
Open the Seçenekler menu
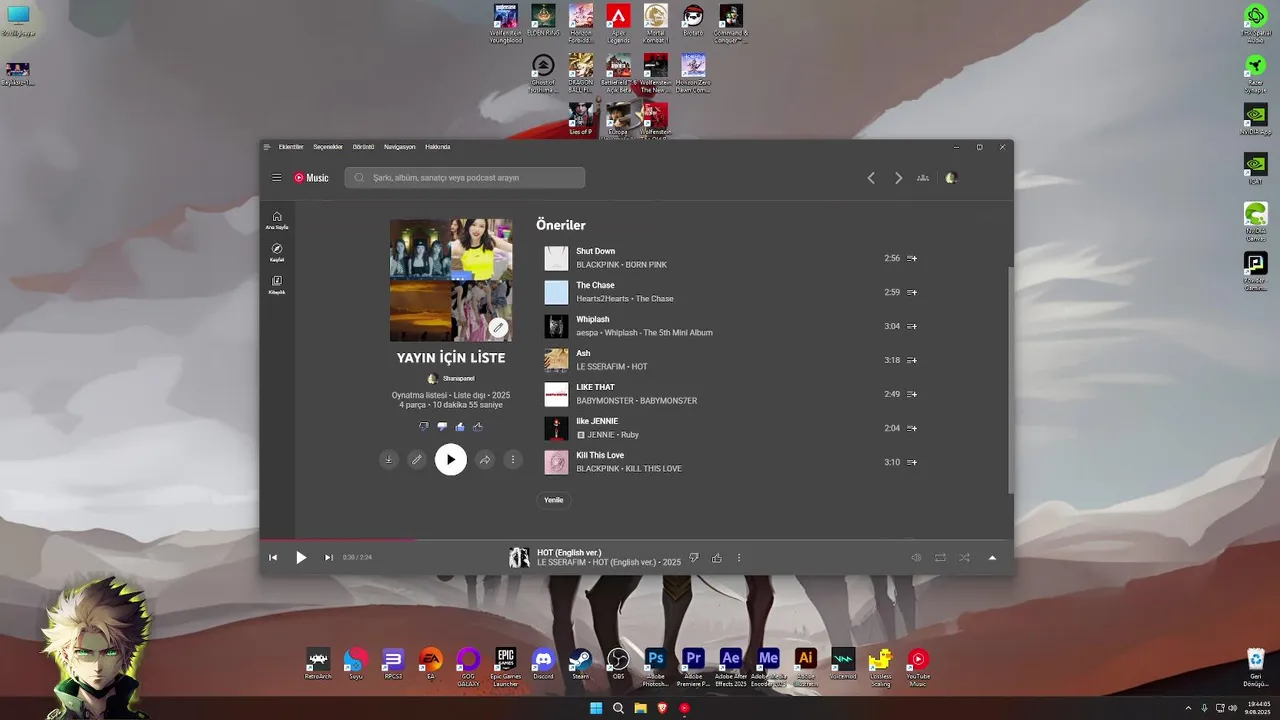coord(328,147)
